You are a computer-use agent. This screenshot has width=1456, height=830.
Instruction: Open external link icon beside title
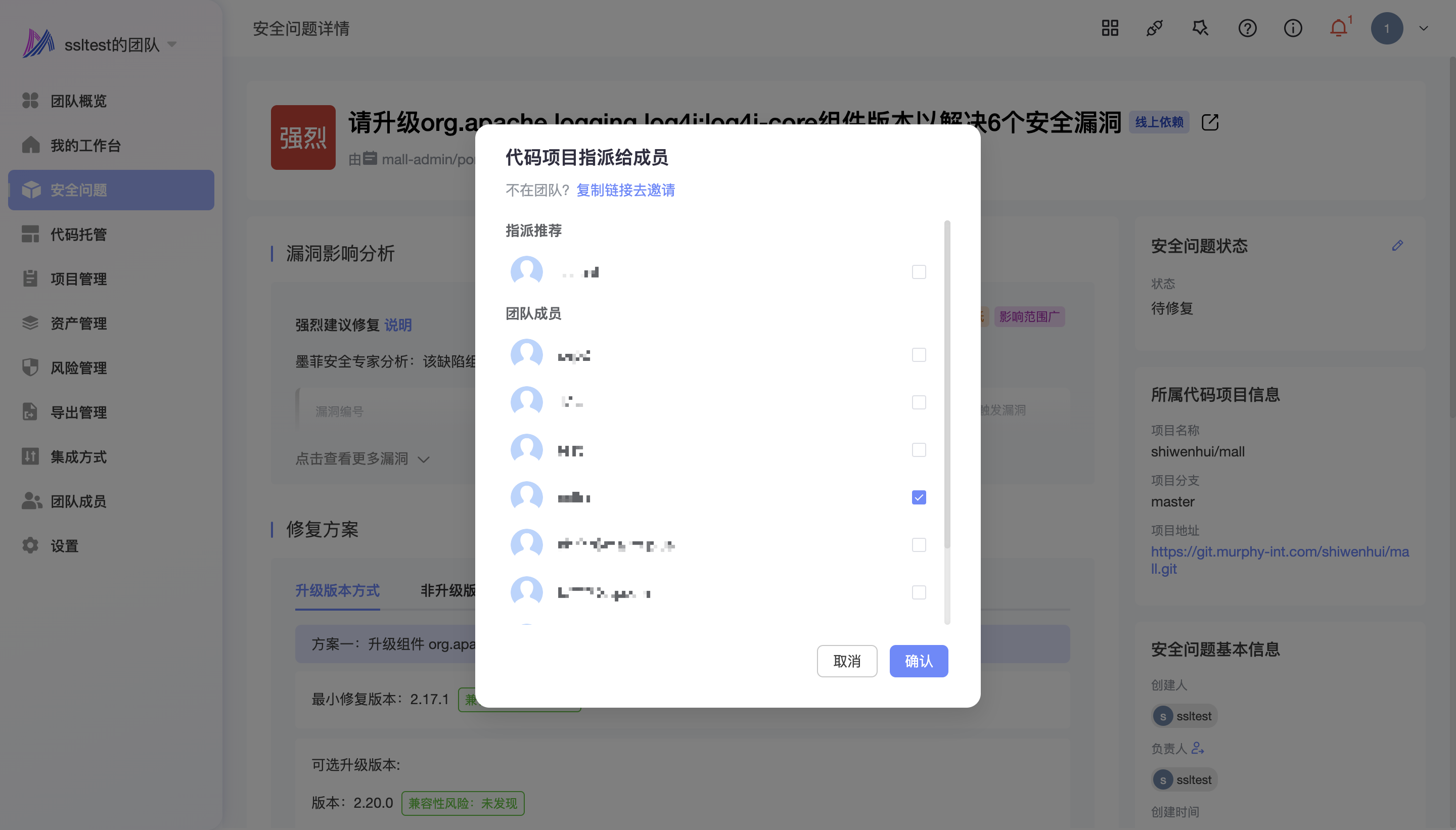pos(1210,122)
